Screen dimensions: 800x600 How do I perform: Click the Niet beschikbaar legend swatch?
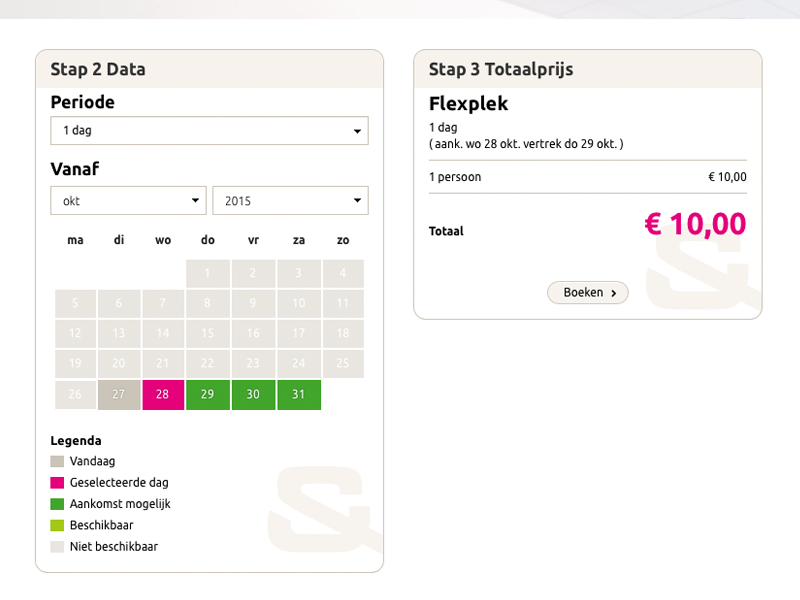(57, 546)
